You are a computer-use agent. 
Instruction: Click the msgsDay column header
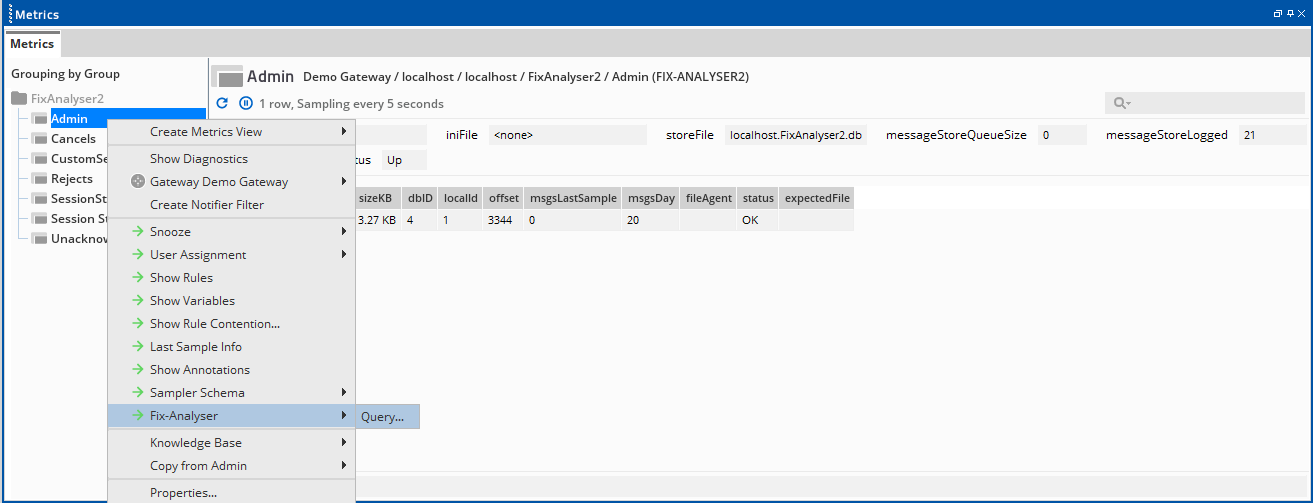coord(648,199)
